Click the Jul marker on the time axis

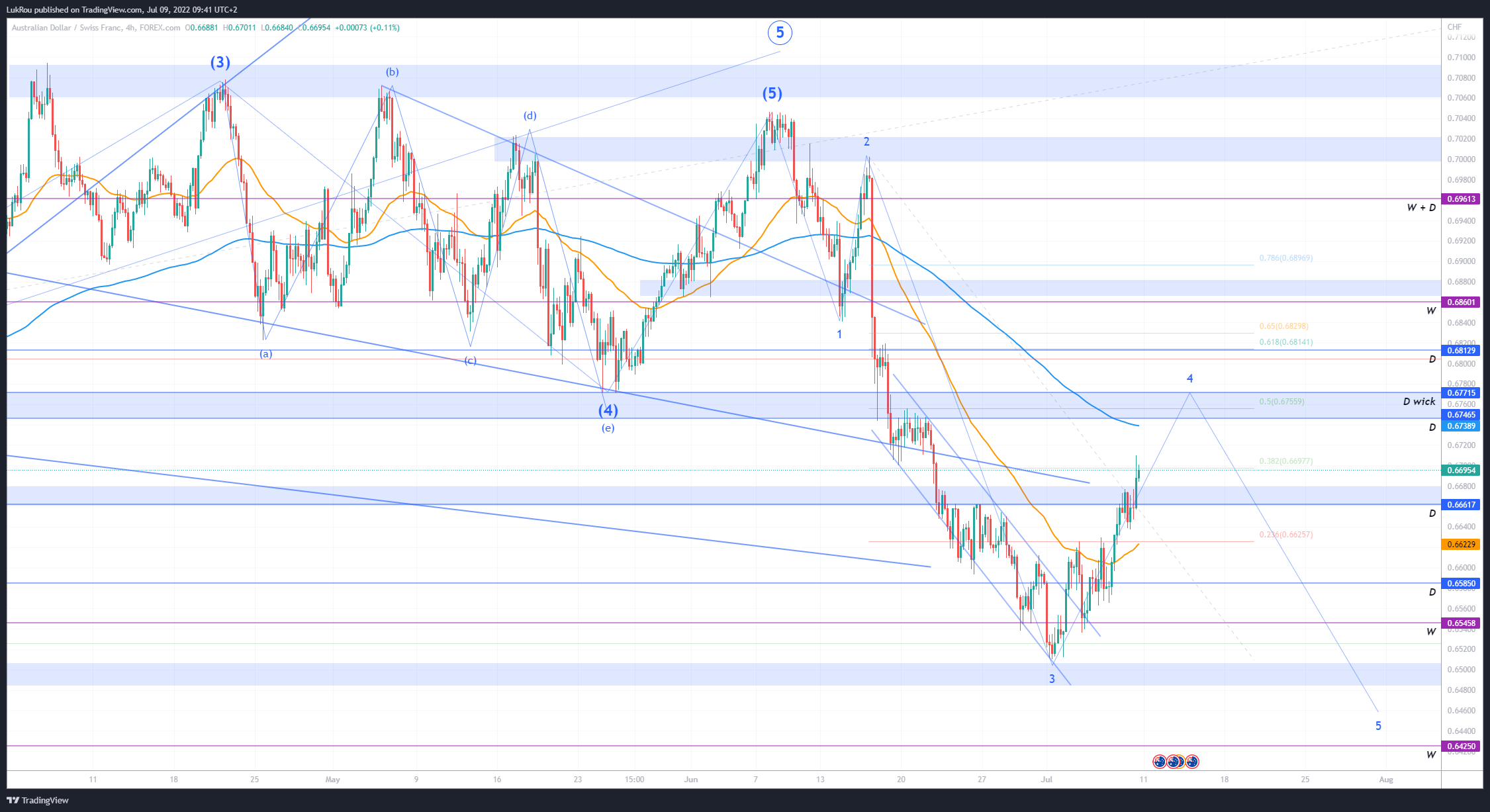pos(1047,780)
